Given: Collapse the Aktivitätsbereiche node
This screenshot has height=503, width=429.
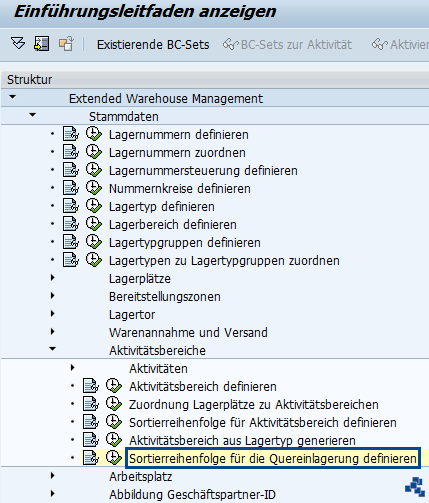Looking at the screenshot, I should [x=52, y=349].
